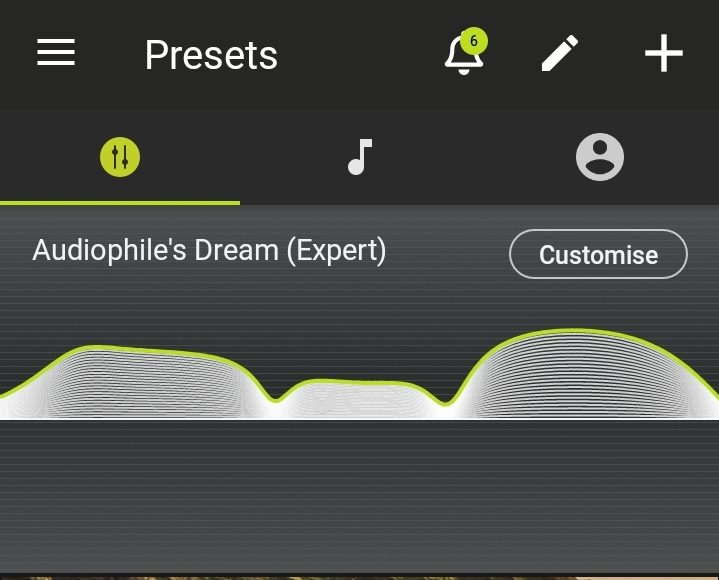Image resolution: width=719 pixels, height=580 pixels.
Task: Open the hamburger navigation menu
Action: point(56,52)
